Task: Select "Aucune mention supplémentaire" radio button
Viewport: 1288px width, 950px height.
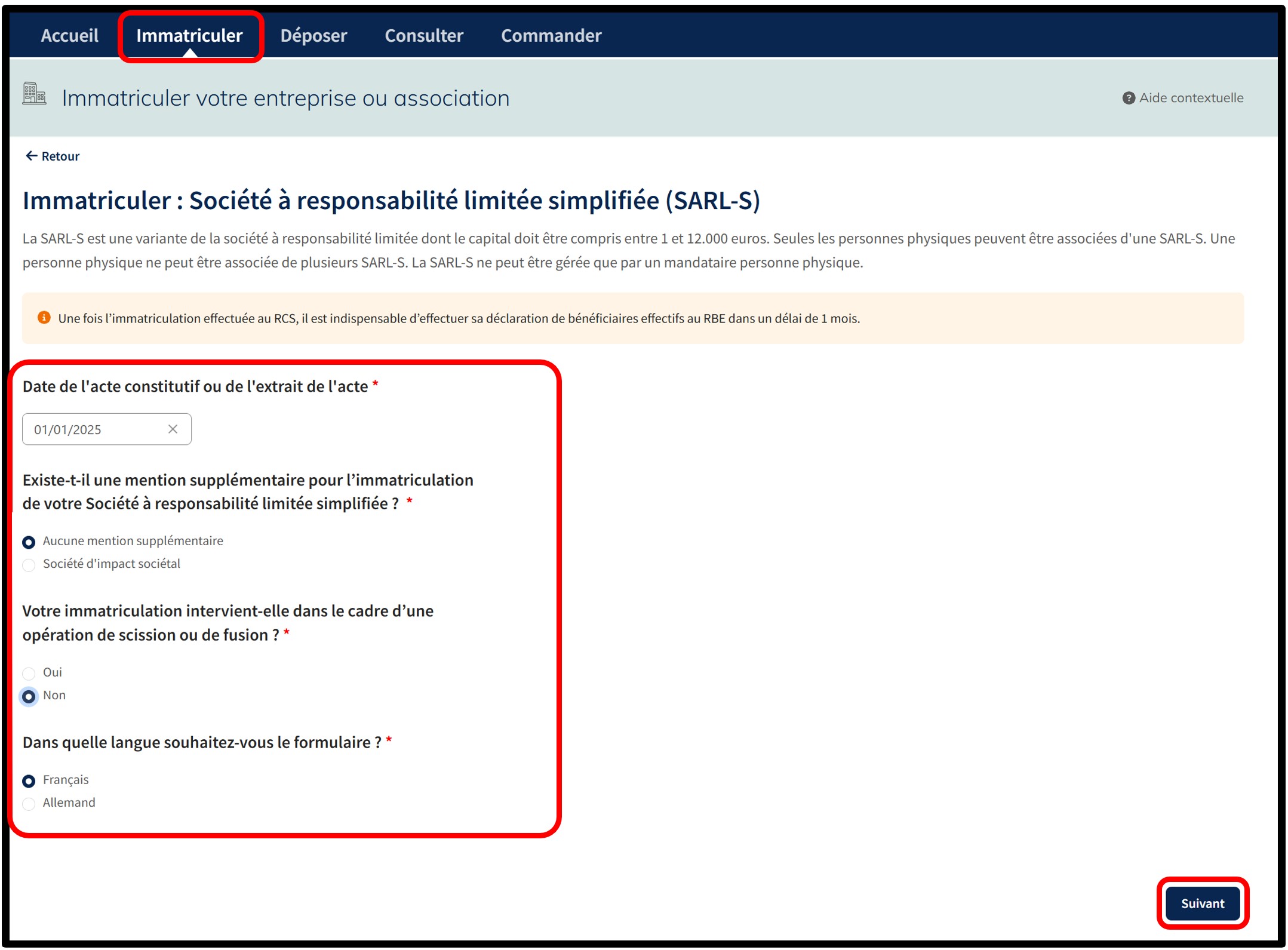Action: 29,542
